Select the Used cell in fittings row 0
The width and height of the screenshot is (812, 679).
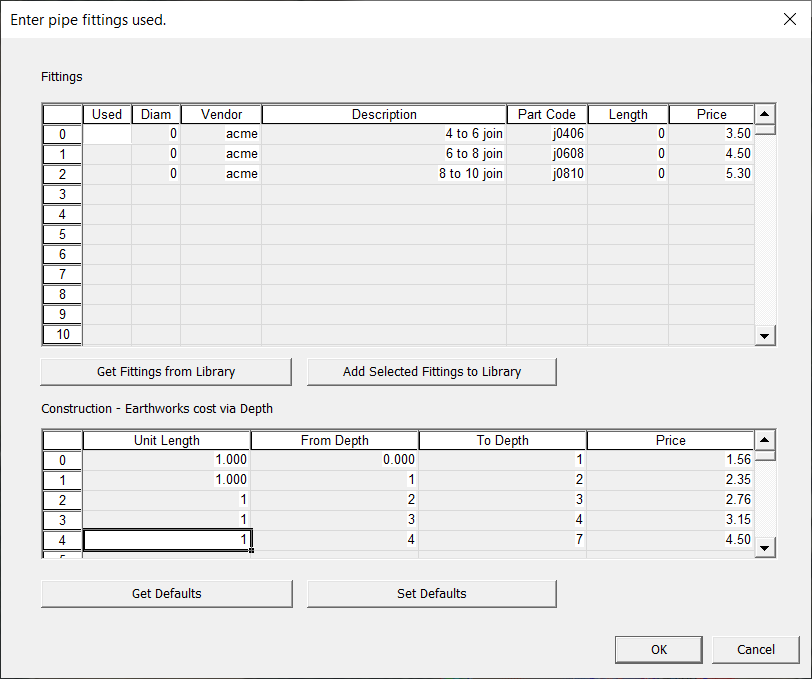107,134
